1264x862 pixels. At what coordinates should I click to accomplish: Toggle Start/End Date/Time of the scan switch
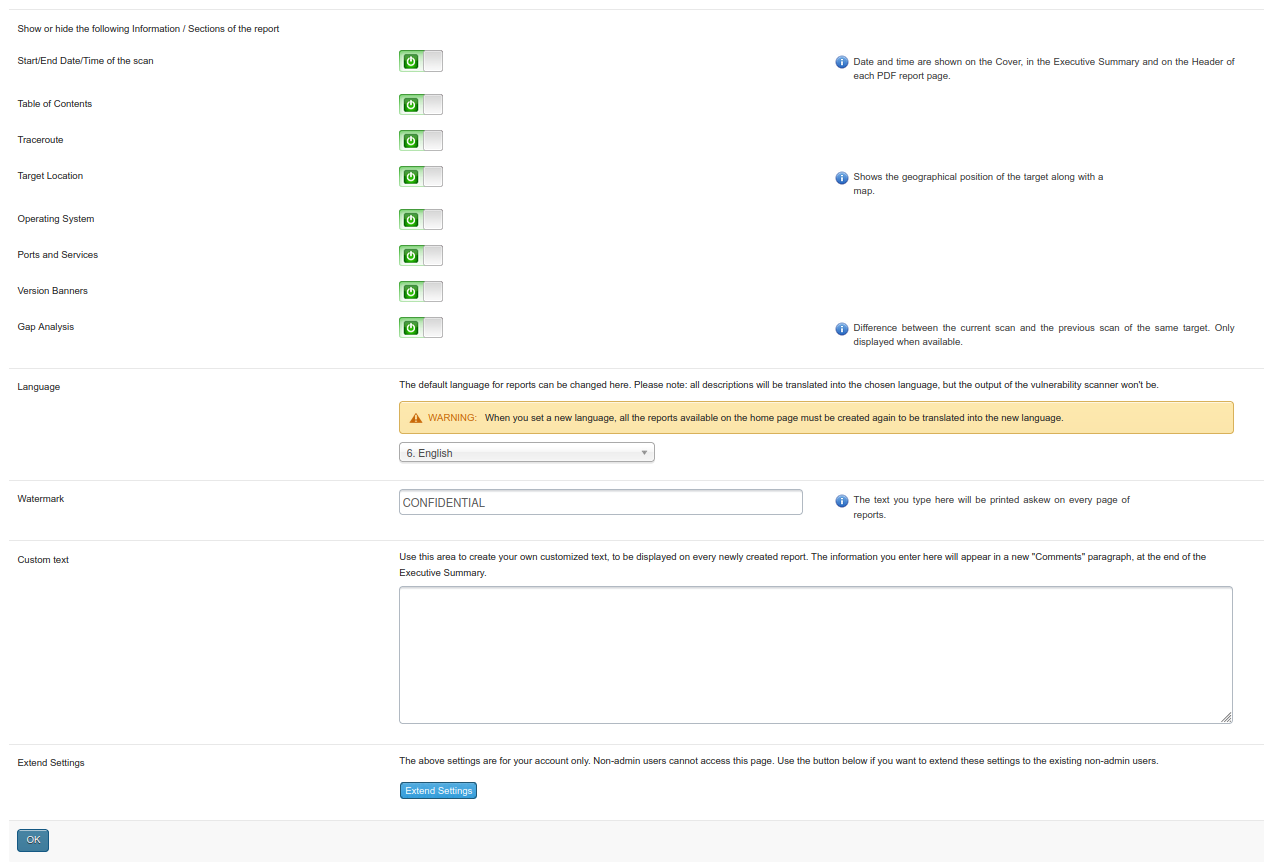coord(421,61)
